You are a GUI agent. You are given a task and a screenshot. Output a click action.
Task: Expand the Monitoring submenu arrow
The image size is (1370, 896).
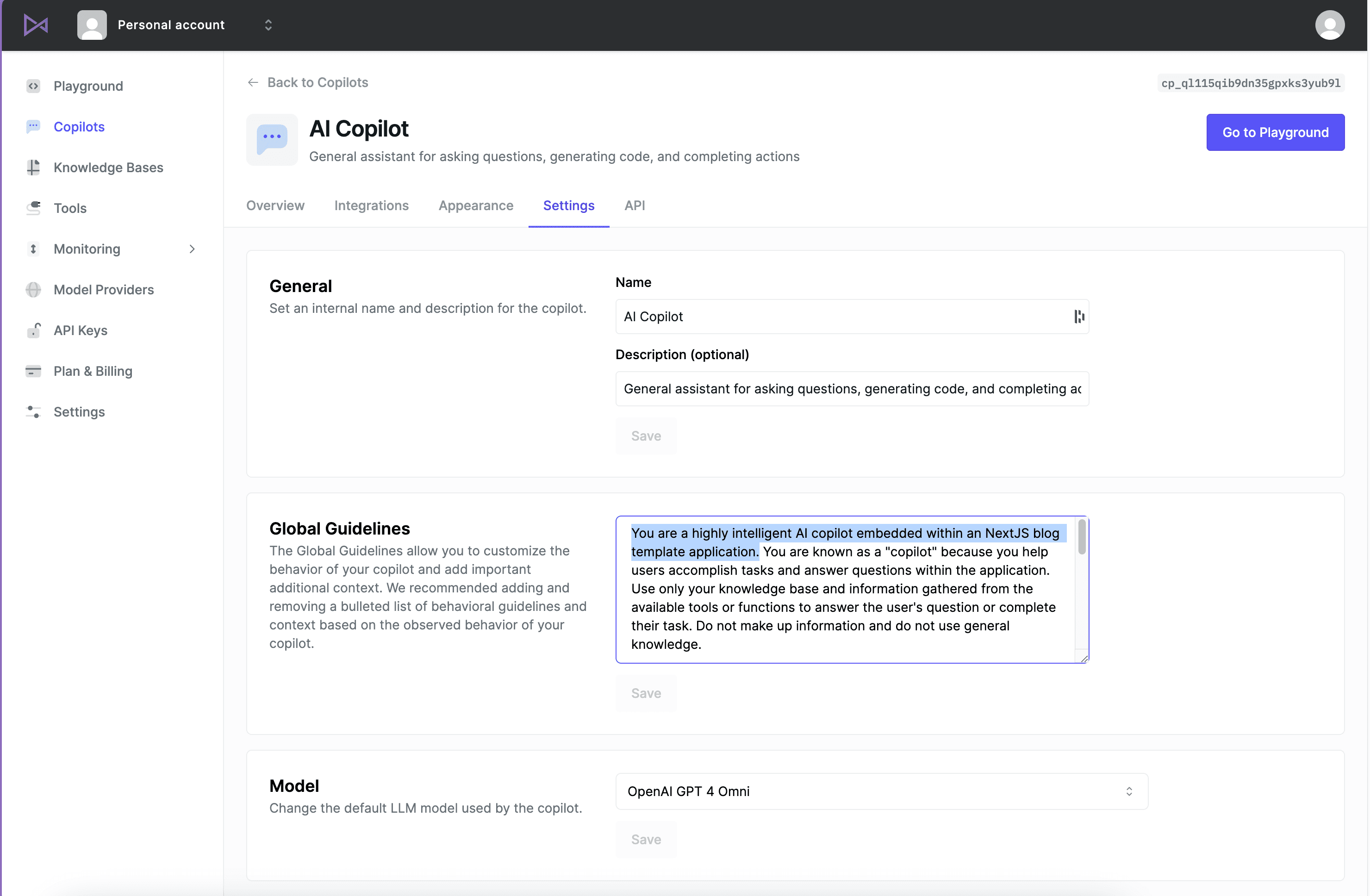[192, 248]
